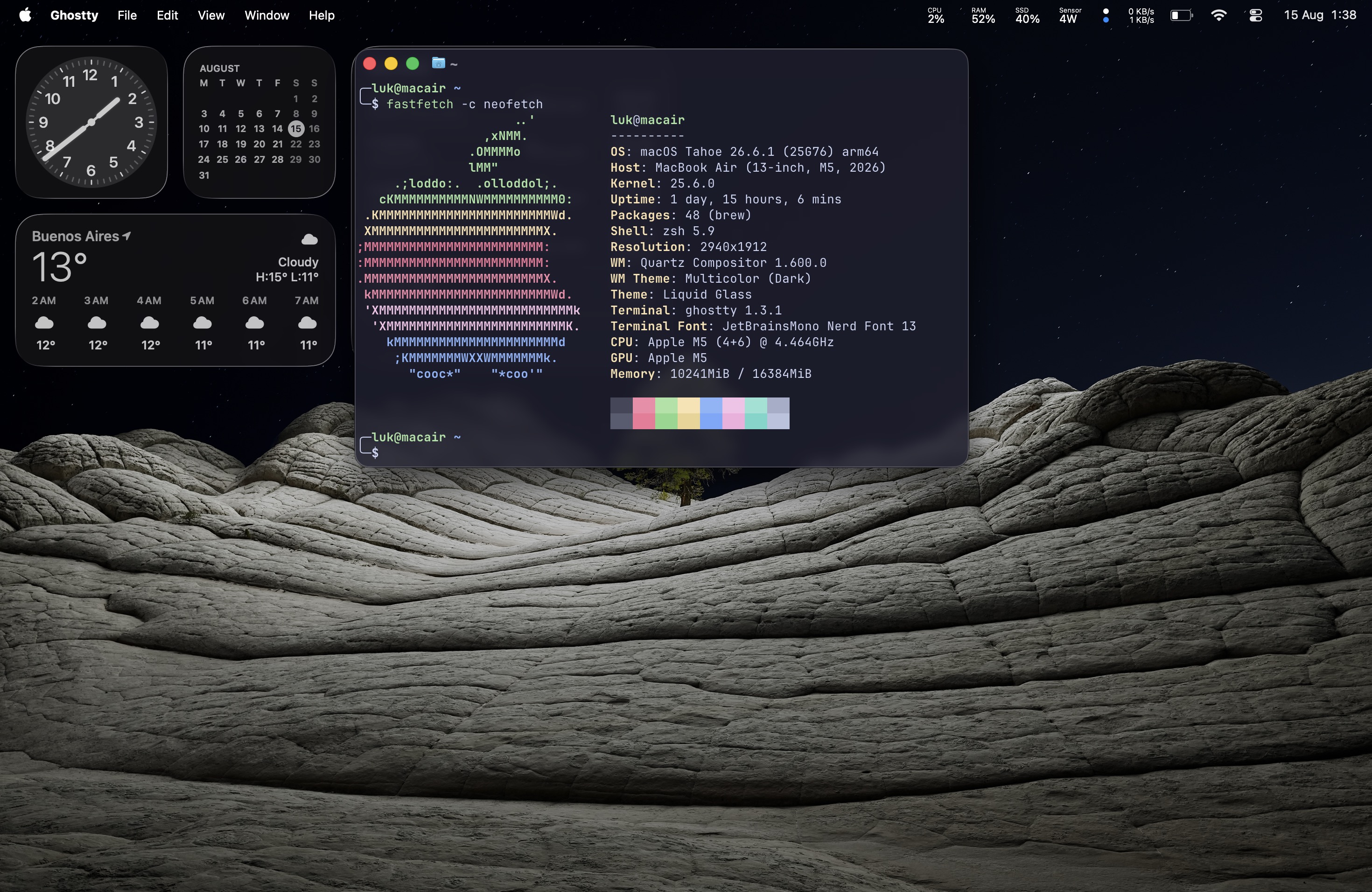The width and height of the screenshot is (1372, 892).
Task: Click the lavender-gray terminal color block
Action: [778, 413]
